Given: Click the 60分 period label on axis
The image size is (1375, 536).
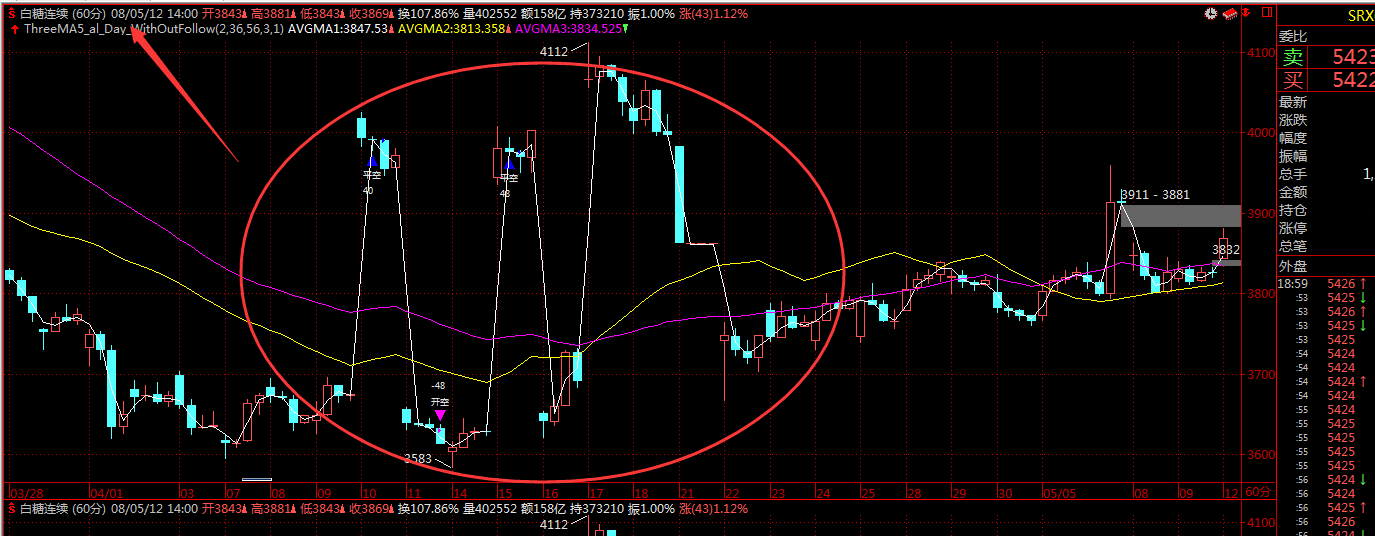Looking at the screenshot, I should click(1256, 494).
